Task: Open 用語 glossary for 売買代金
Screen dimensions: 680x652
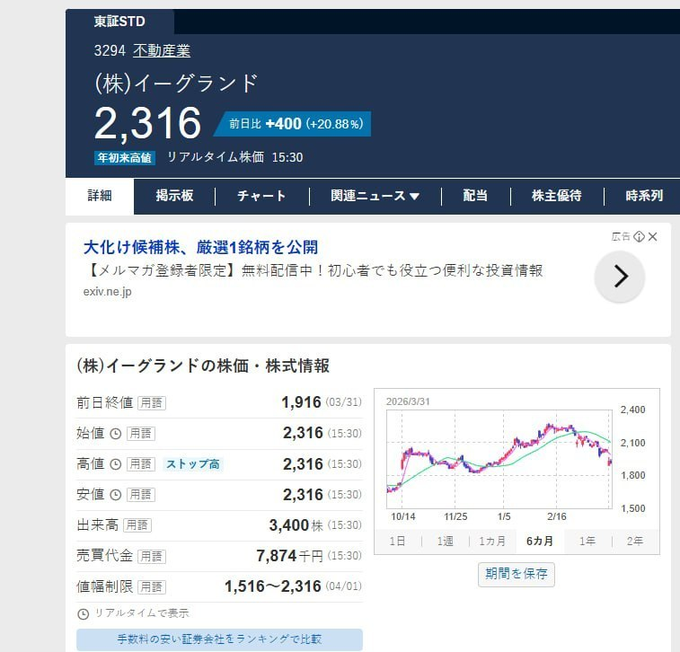Action: (151, 556)
